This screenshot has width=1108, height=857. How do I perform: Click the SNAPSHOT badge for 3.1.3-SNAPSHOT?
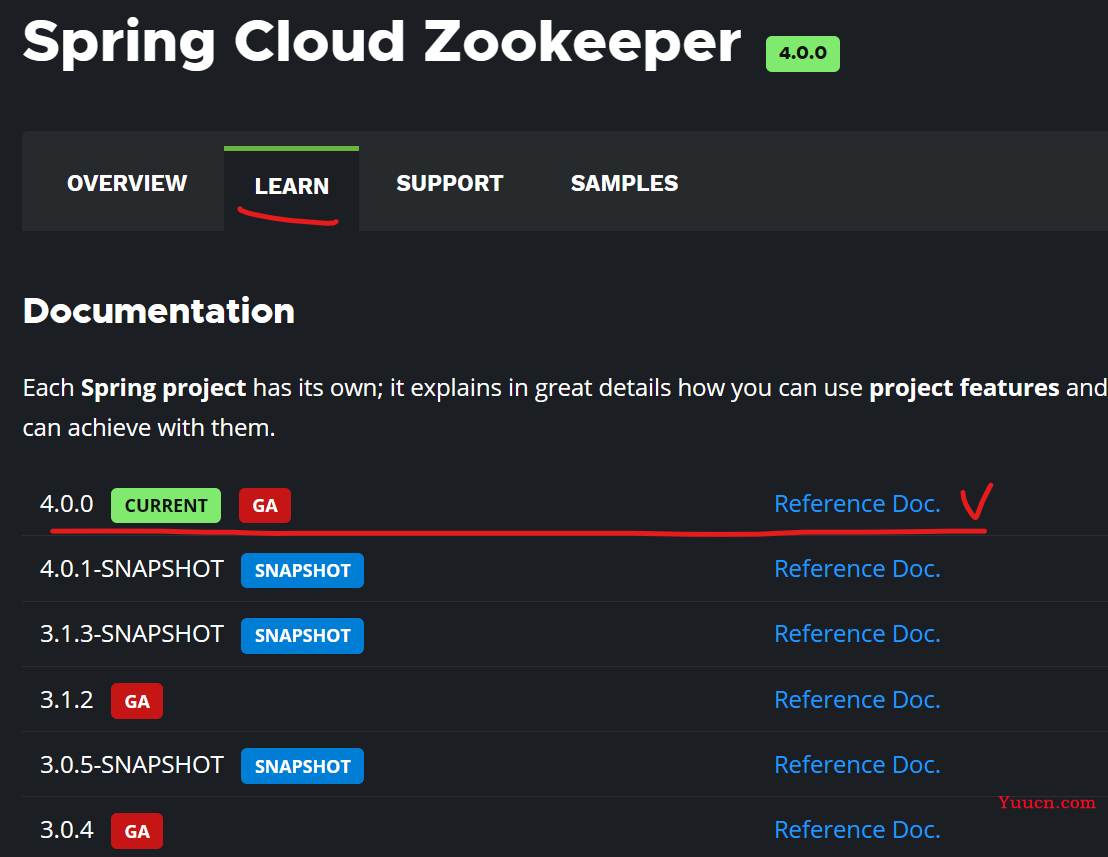tap(302, 636)
